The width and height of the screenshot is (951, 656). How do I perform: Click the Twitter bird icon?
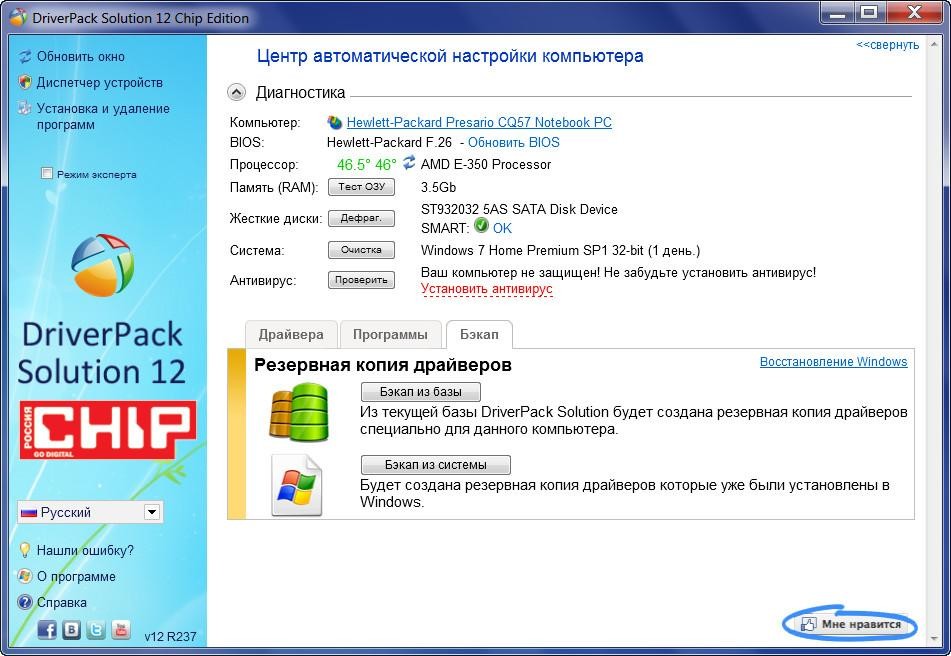point(96,630)
